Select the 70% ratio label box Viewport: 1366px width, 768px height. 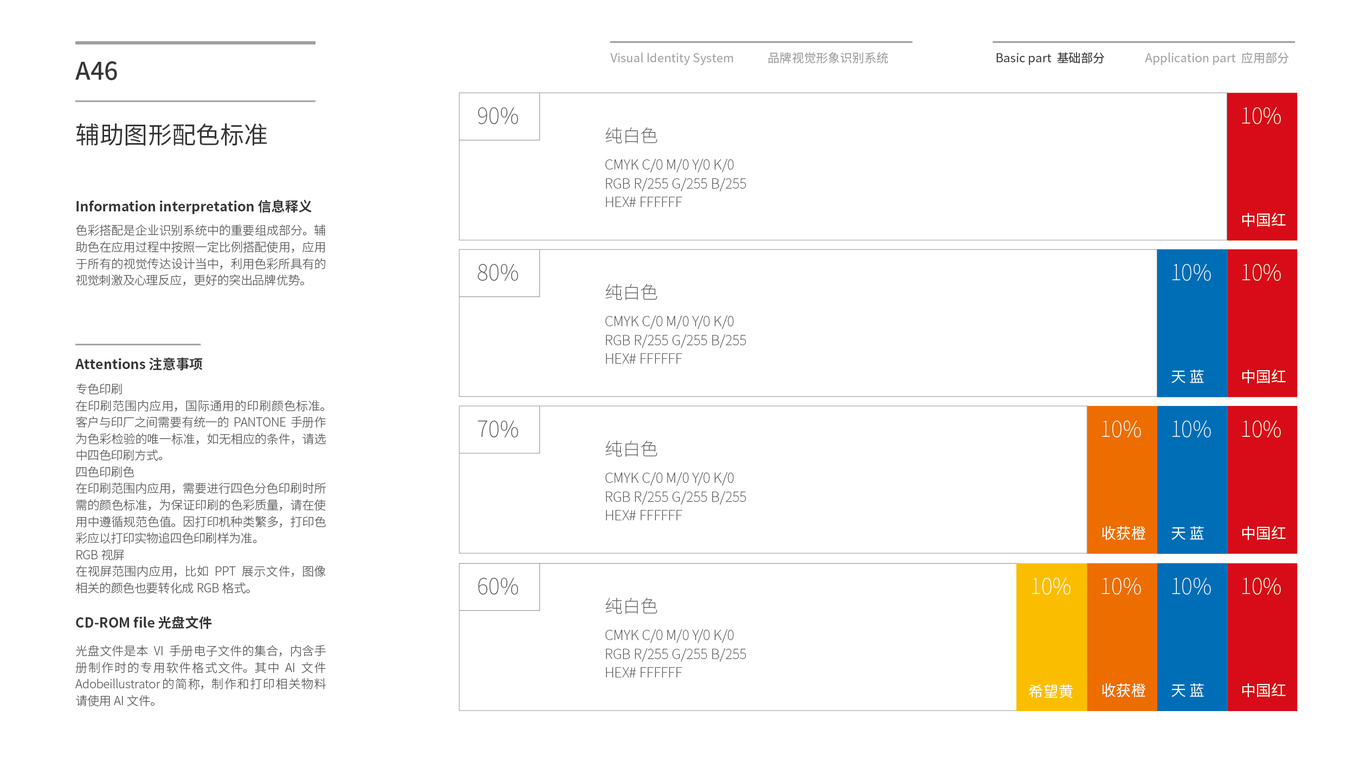click(x=499, y=430)
